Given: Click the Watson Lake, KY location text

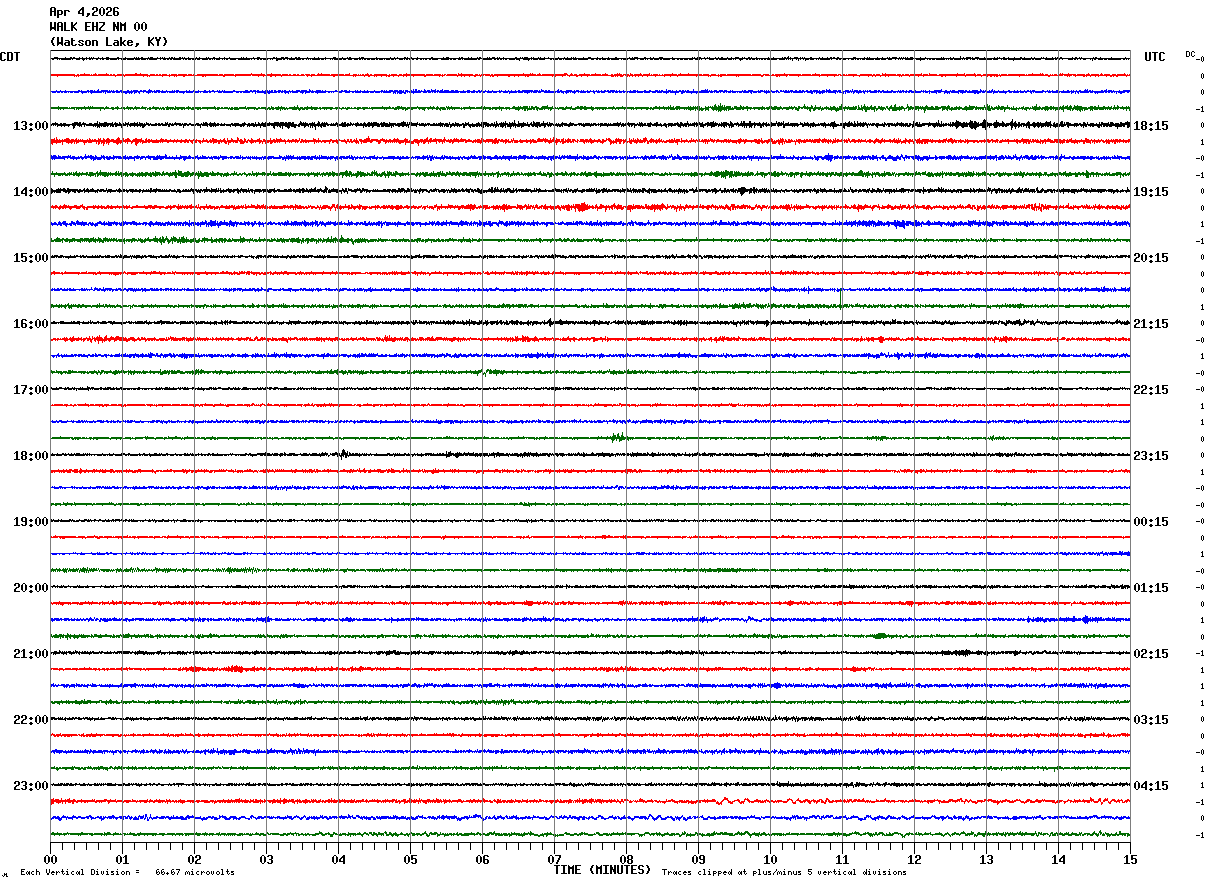Looking at the screenshot, I should 109,42.
